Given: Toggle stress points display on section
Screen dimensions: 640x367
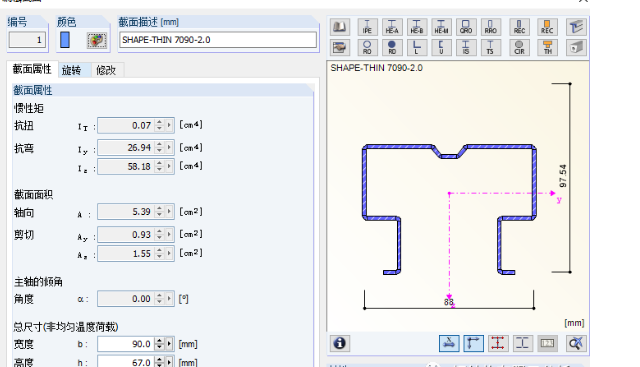Looking at the screenshot, I should coord(498,343).
